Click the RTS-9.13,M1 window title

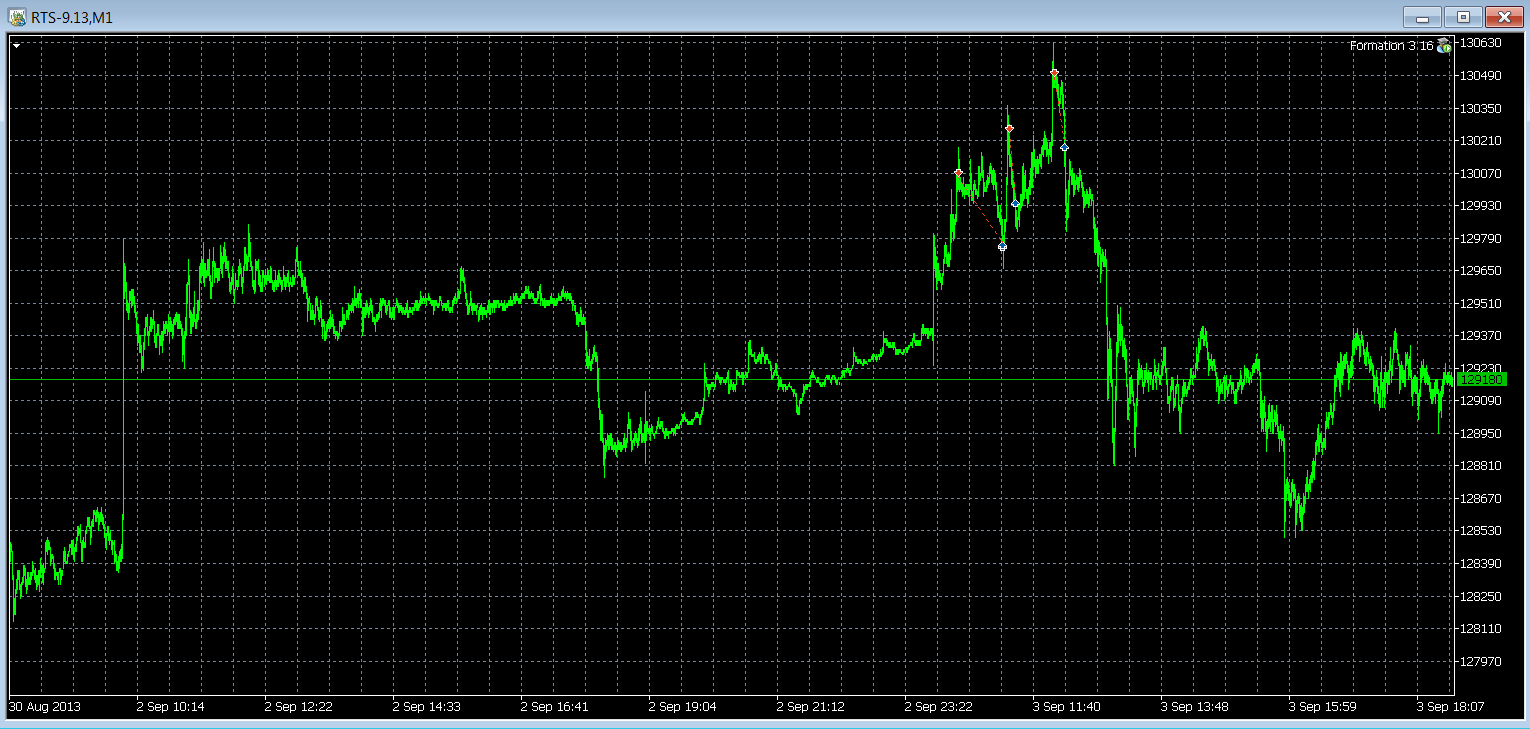(x=72, y=17)
